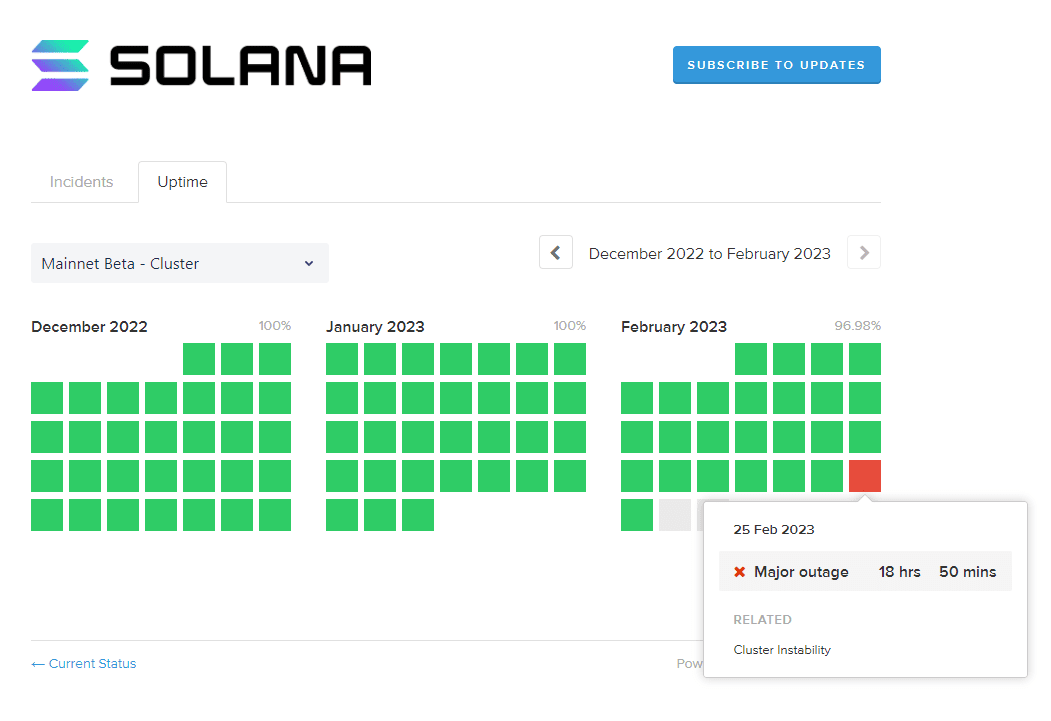Click the green square in February's last row

click(637, 515)
